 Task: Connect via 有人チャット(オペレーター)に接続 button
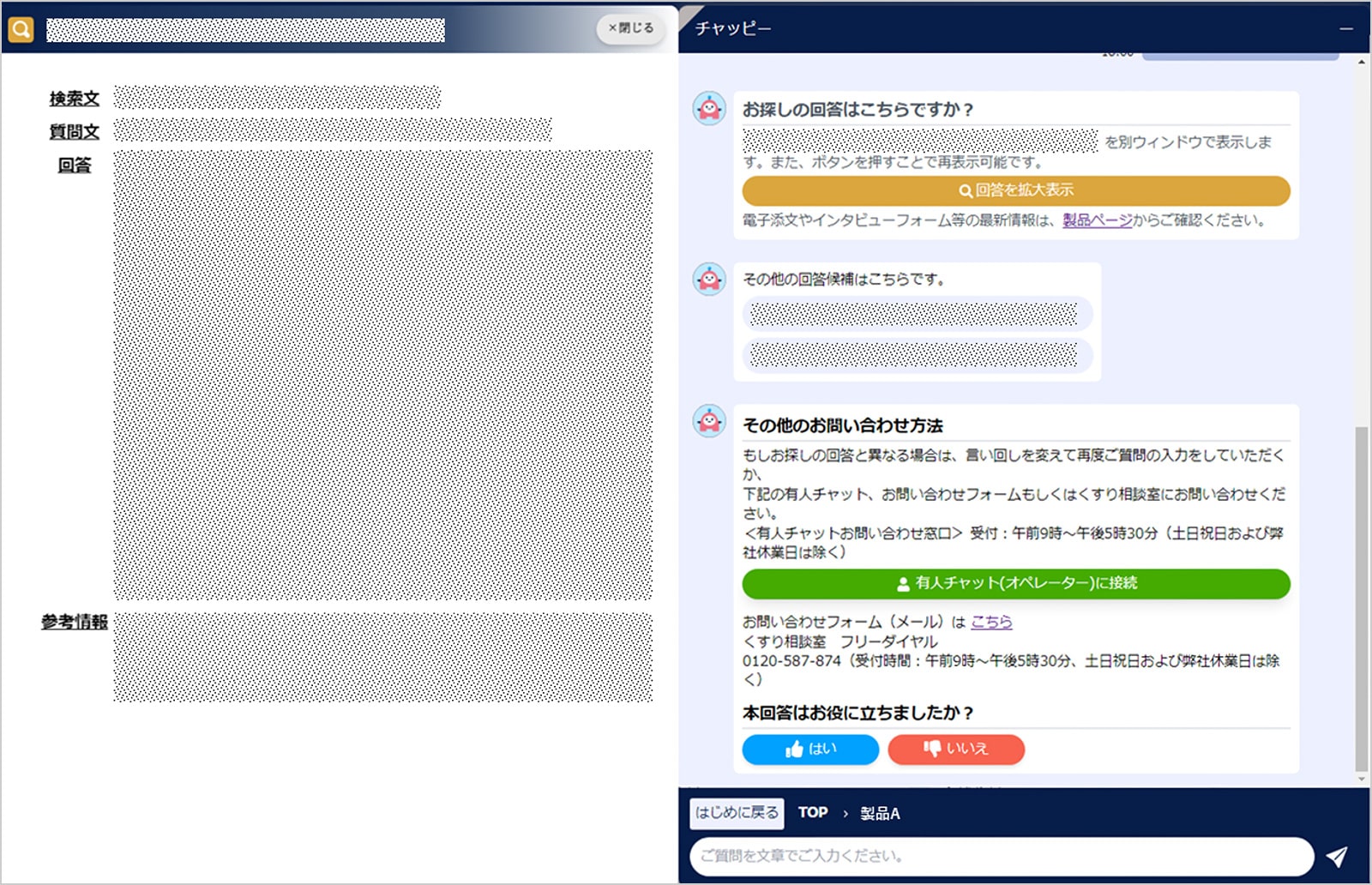[1016, 584]
